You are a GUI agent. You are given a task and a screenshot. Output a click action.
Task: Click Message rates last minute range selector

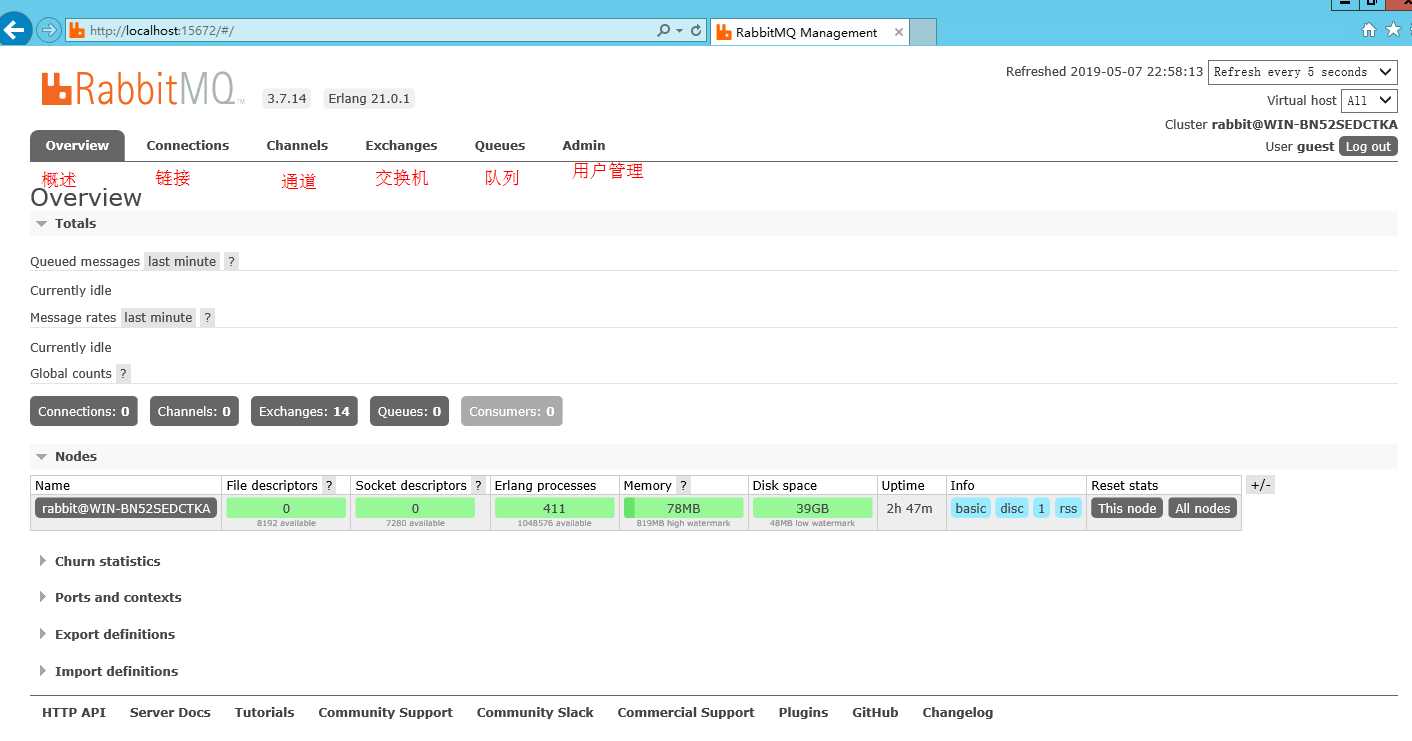pos(158,317)
